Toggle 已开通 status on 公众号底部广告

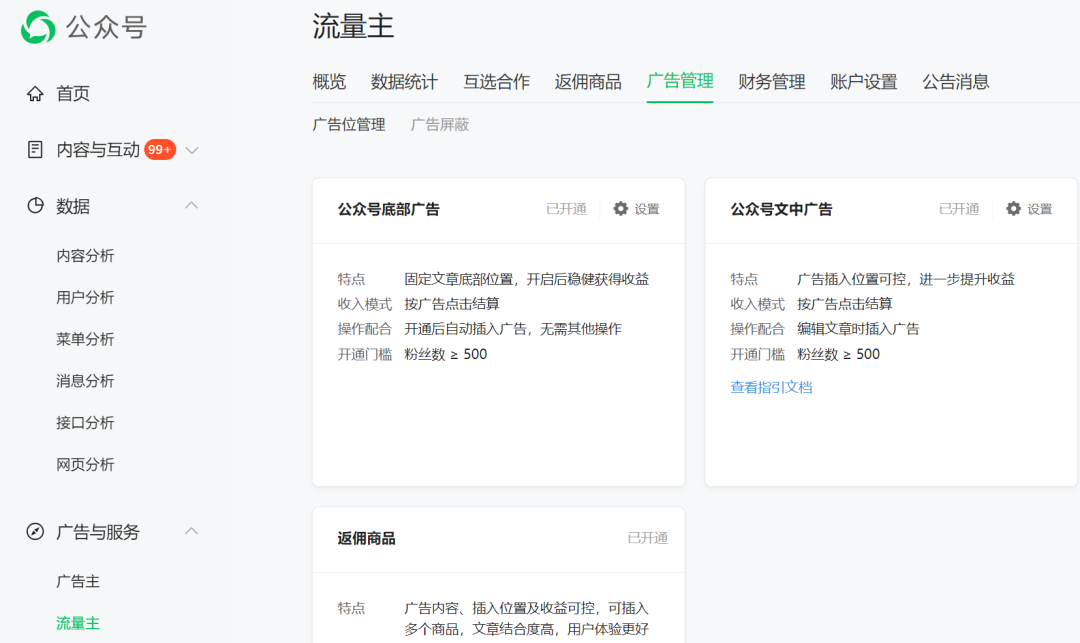(567, 209)
